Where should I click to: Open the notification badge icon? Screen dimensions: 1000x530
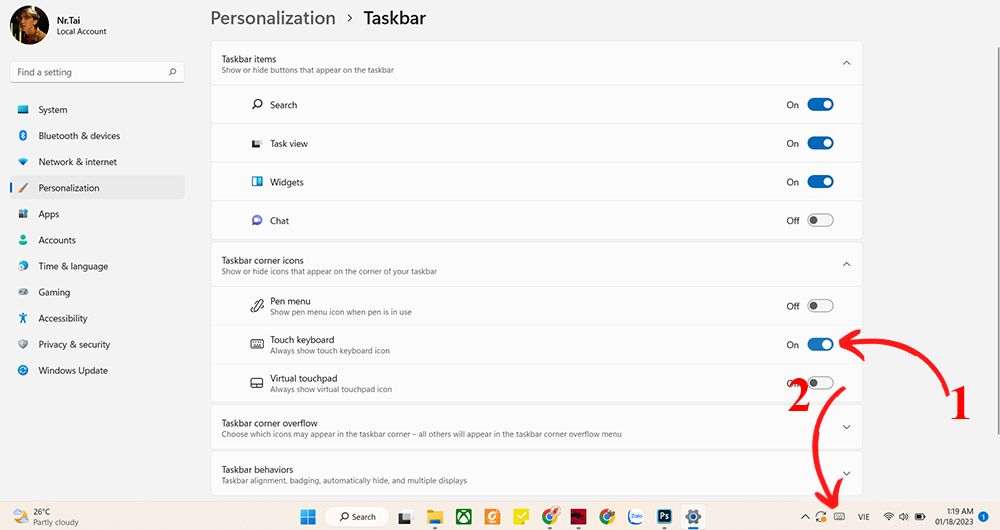click(x=984, y=517)
